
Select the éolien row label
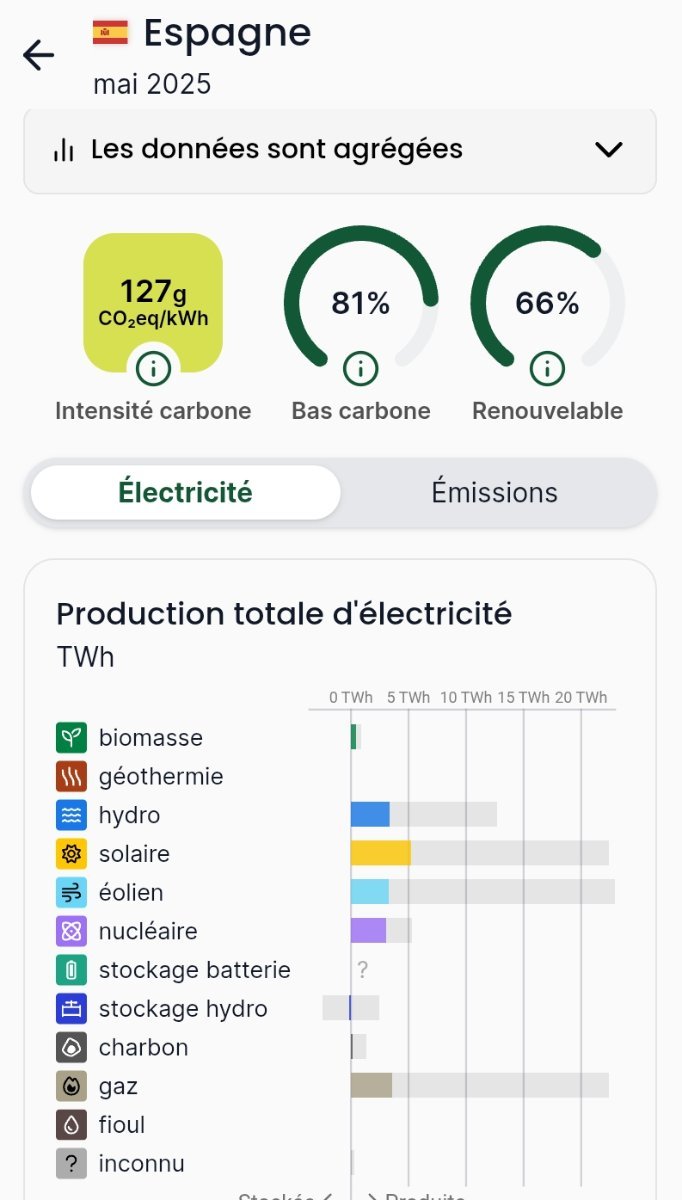pyautogui.click(x=131, y=892)
